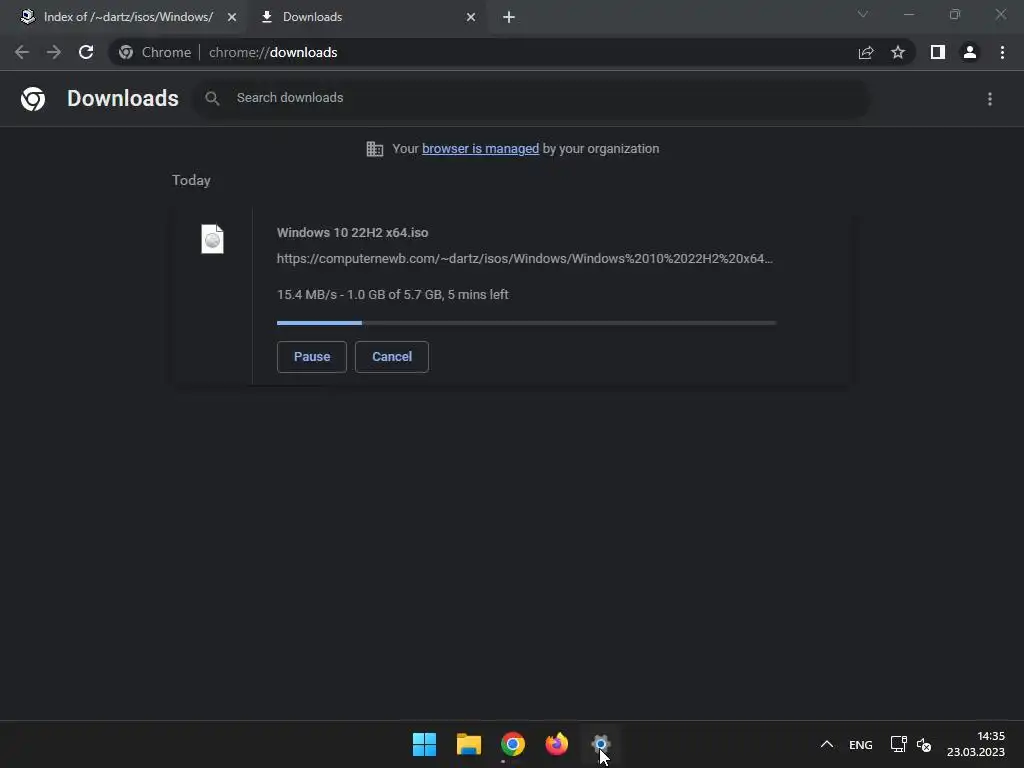Viewport: 1024px width, 768px height.
Task: Open Downloads page more actions menu
Action: click(990, 99)
